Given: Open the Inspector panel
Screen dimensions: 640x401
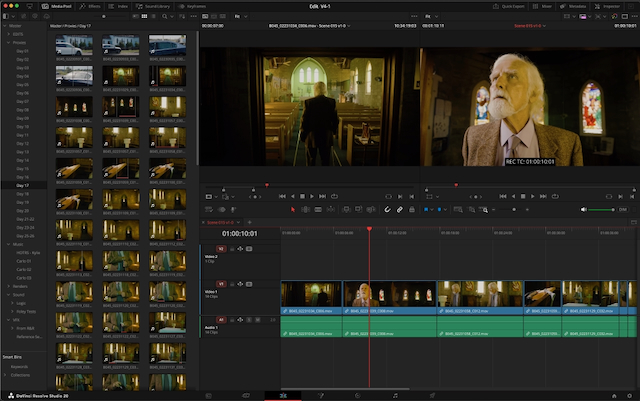Looking at the screenshot, I should pos(607,6).
